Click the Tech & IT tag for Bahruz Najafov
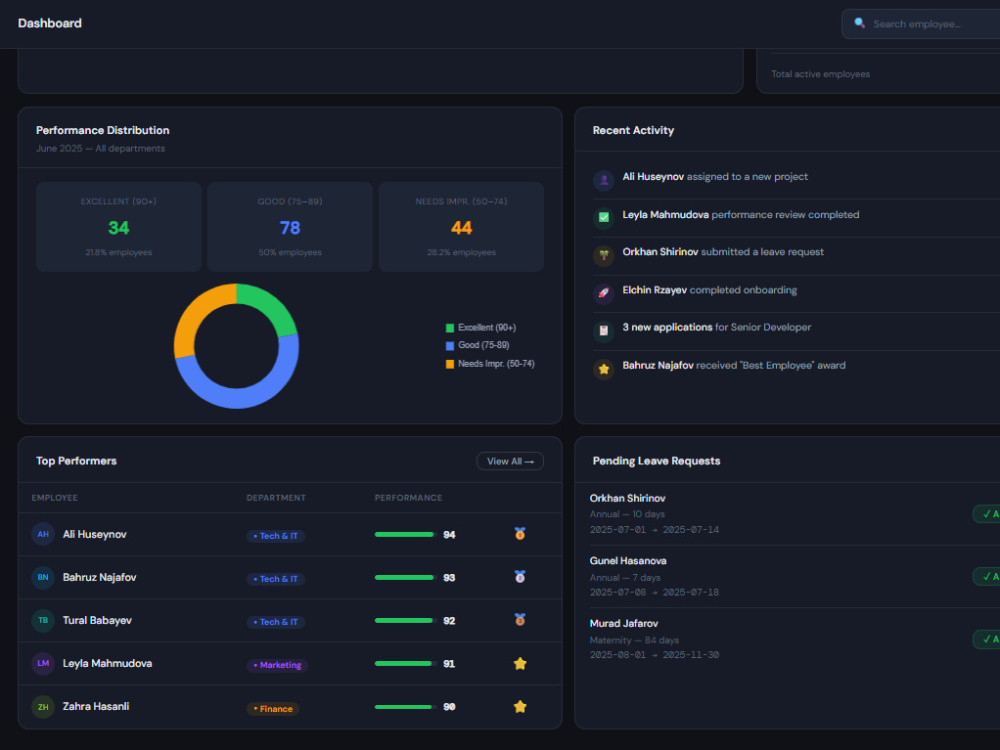1000x750 pixels. click(276, 579)
